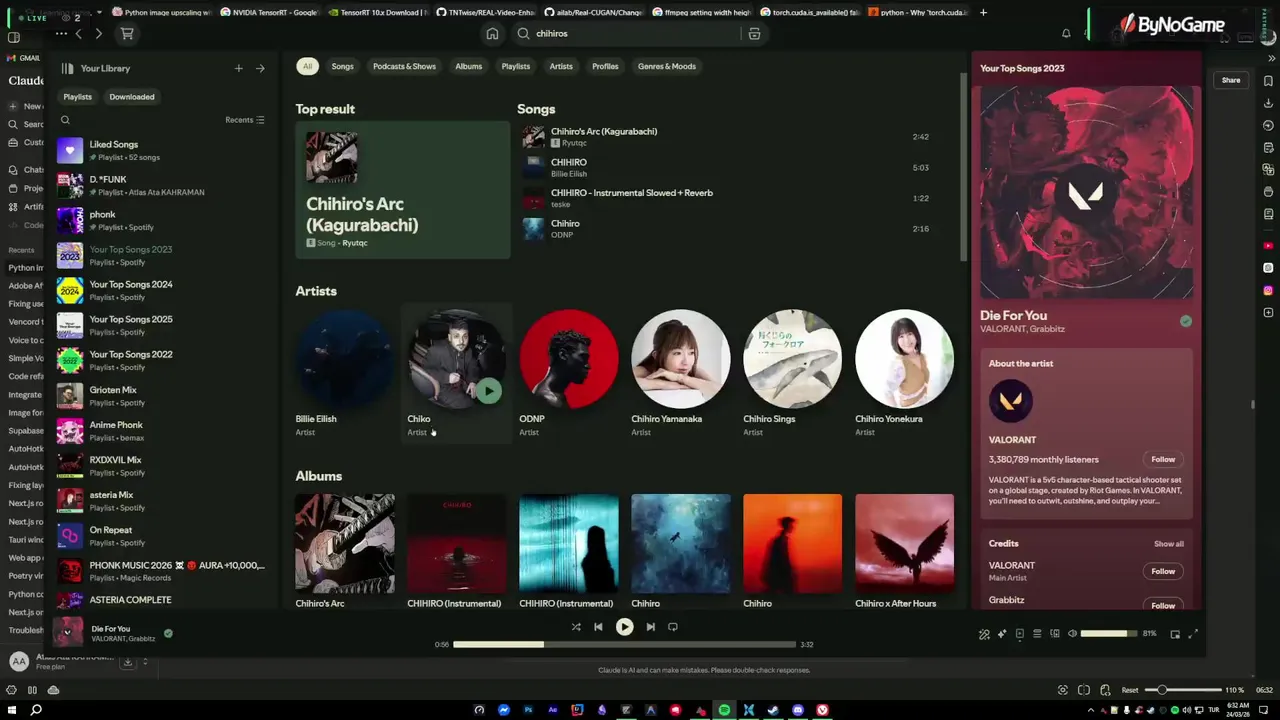Open the Browse icon in search bar

754,33
